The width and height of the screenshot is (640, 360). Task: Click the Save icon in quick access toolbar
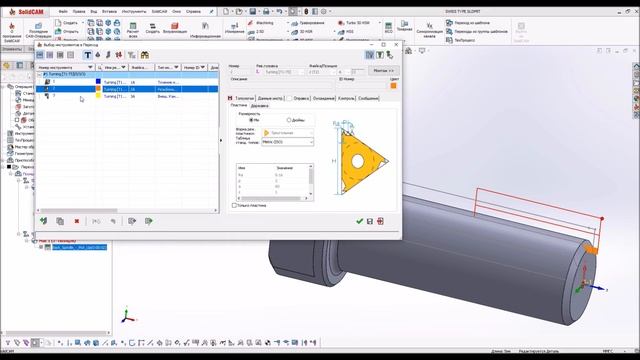253,11
